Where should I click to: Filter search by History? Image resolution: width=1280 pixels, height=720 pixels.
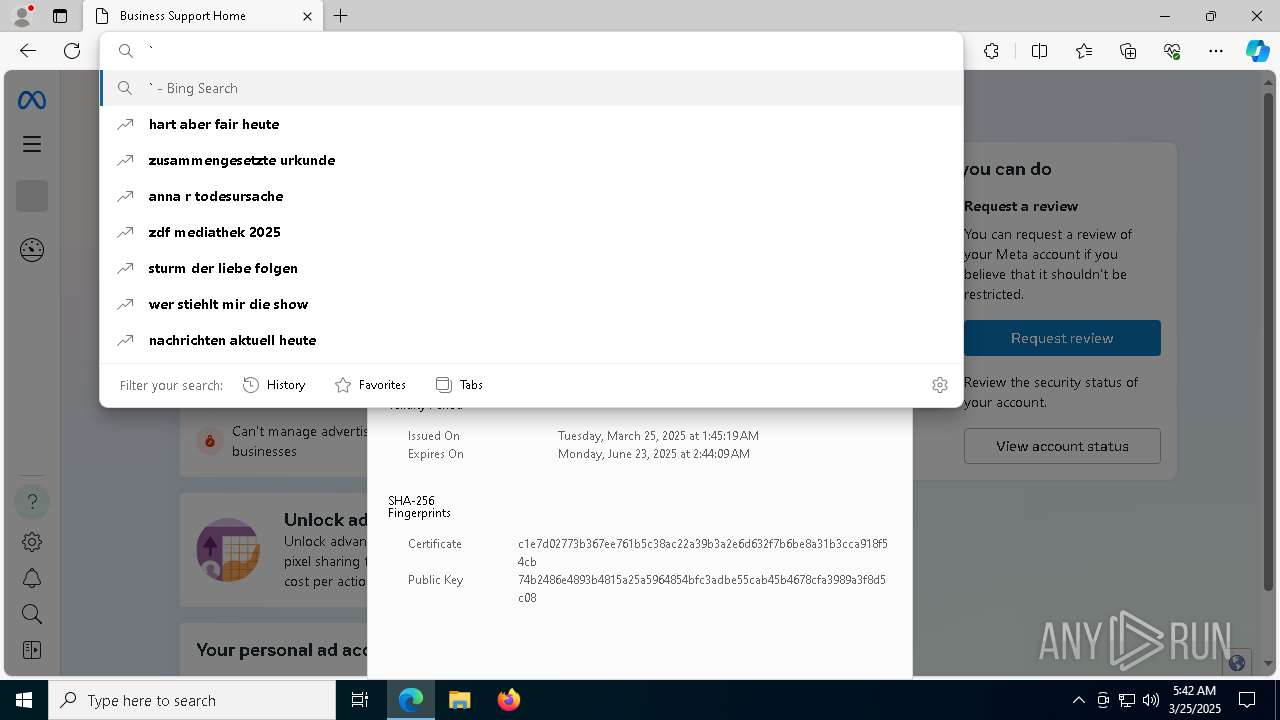pos(274,385)
